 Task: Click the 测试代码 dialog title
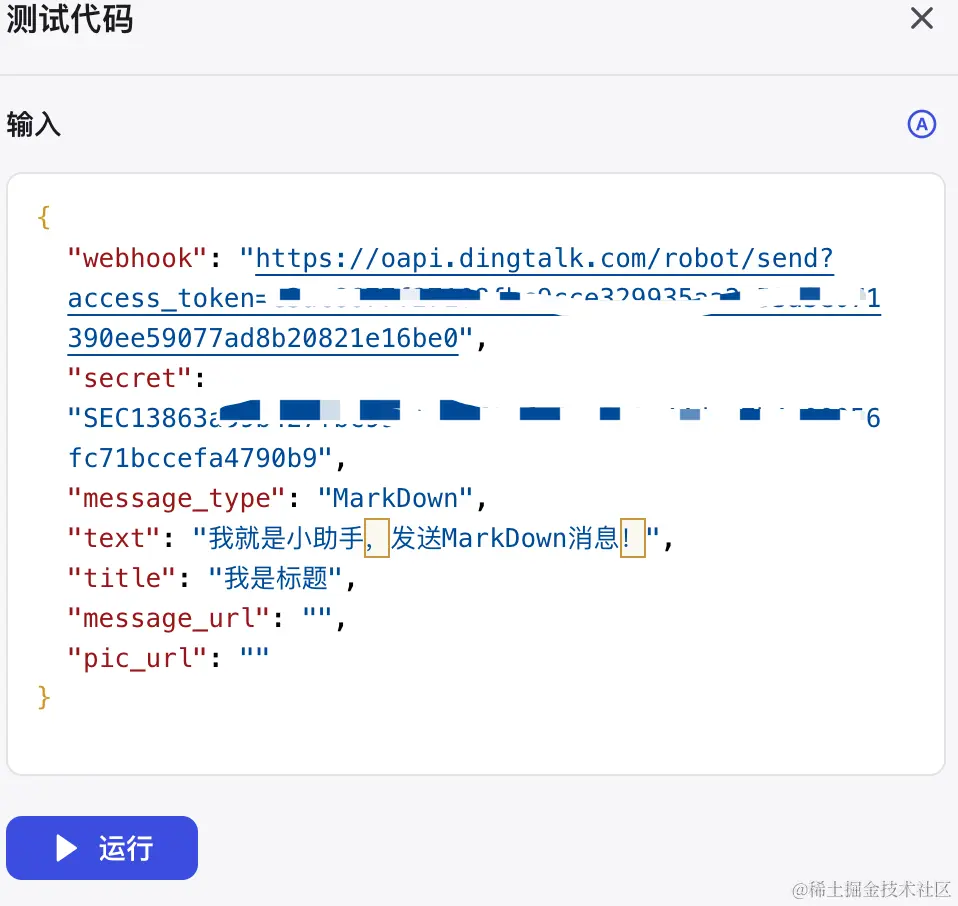(70, 18)
